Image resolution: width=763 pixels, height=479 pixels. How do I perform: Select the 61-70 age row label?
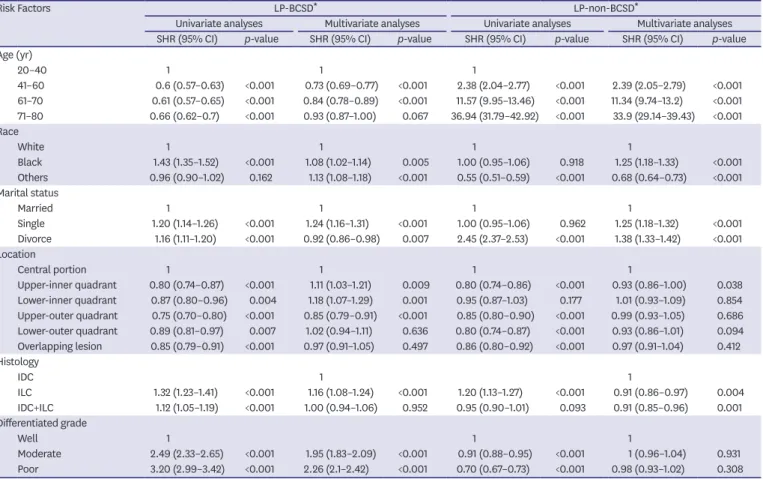[30, 101]
